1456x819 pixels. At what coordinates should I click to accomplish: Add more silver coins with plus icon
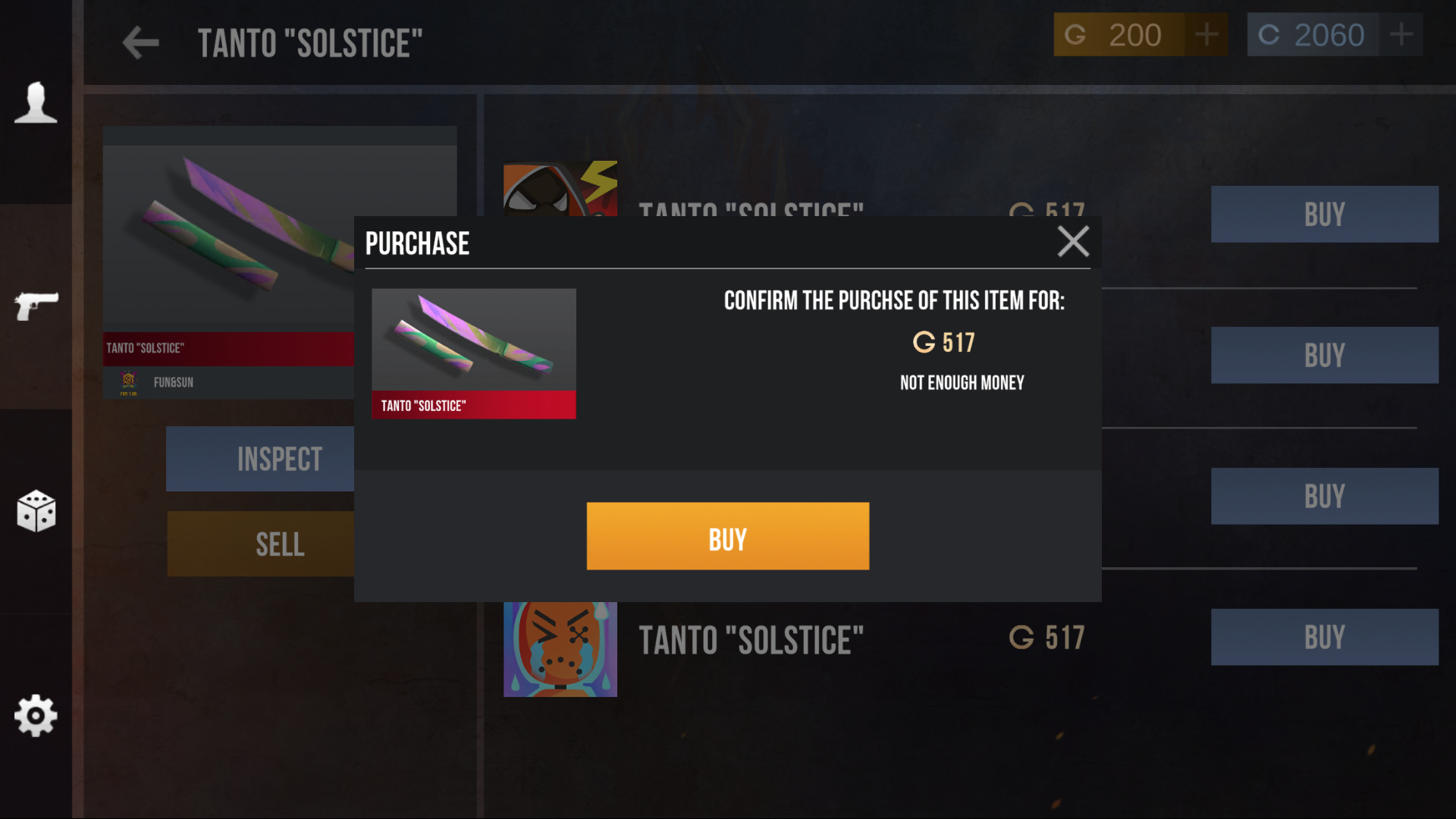(1401, 34)
